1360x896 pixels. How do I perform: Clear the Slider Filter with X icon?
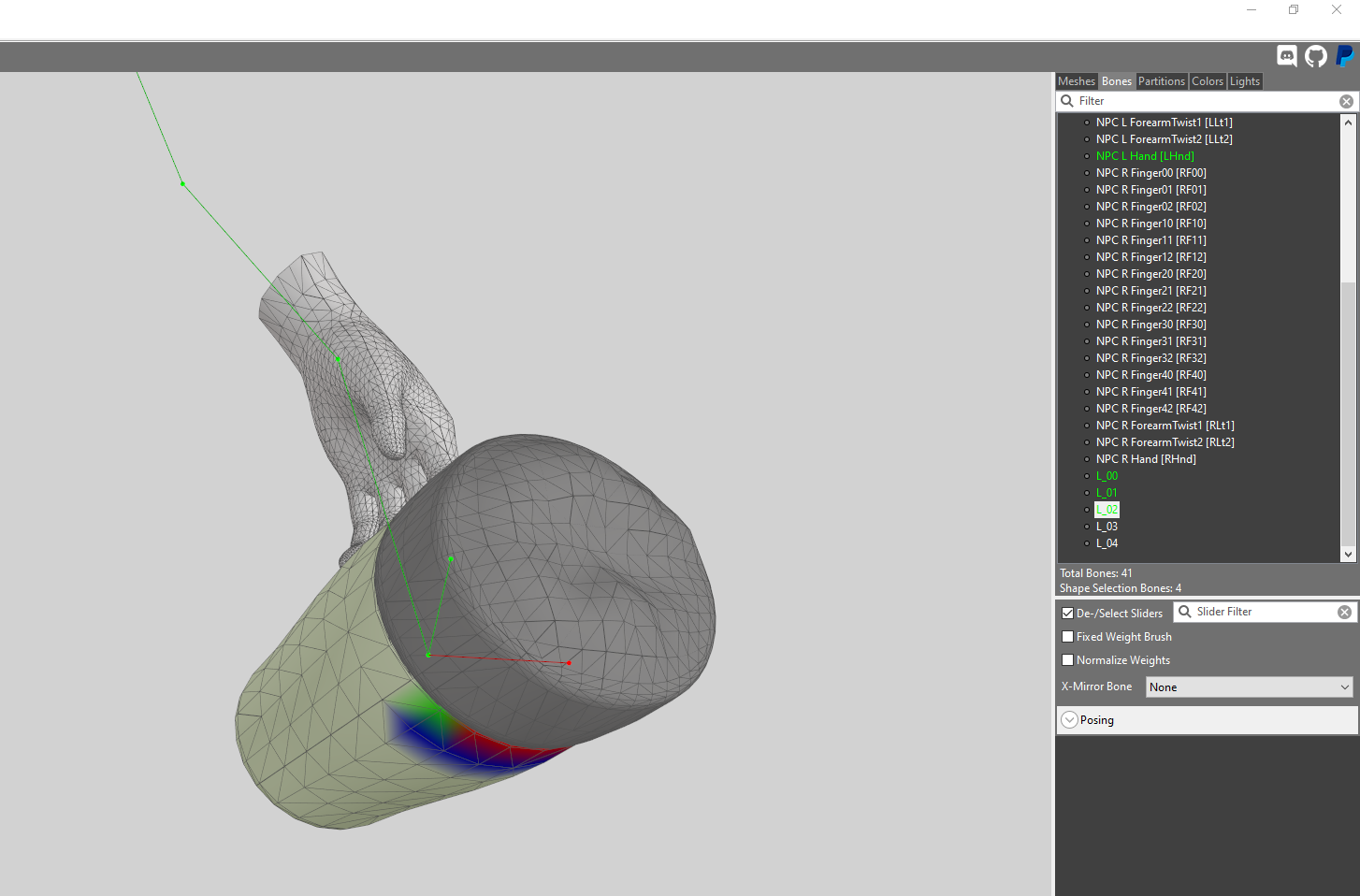tap(1344, 612)
